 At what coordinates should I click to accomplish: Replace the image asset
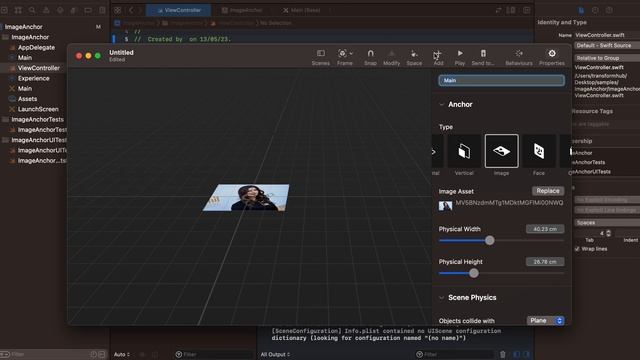click(548, 191)
